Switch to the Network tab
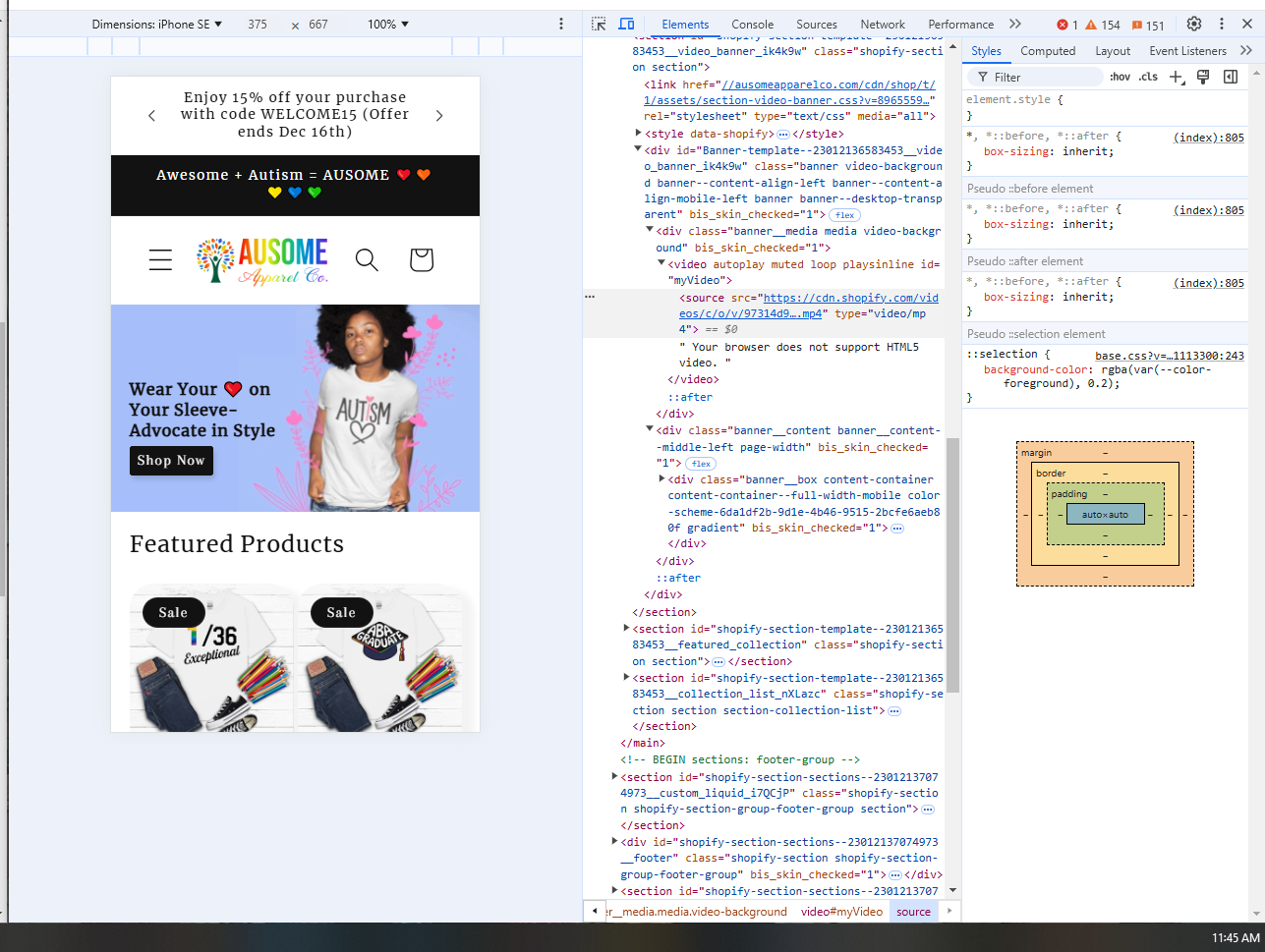The image size is (1265, 952). (x=883, y=25)
